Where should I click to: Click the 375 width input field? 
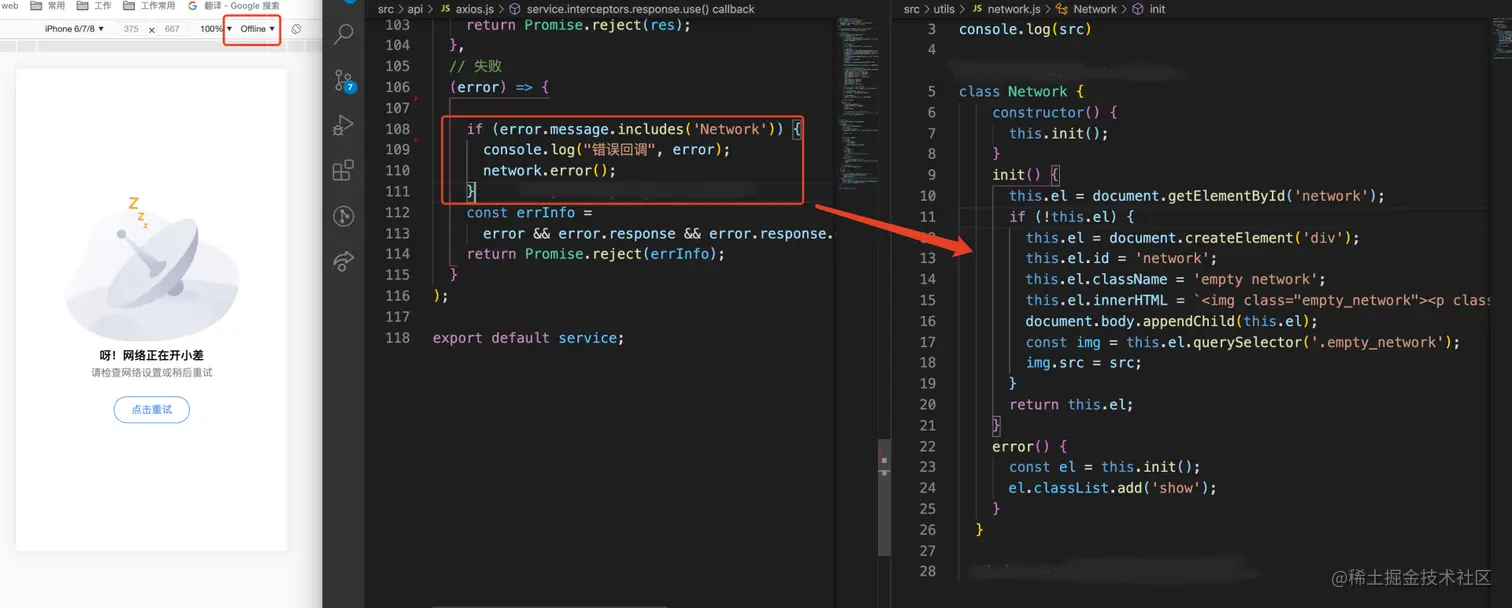point(131,29)
